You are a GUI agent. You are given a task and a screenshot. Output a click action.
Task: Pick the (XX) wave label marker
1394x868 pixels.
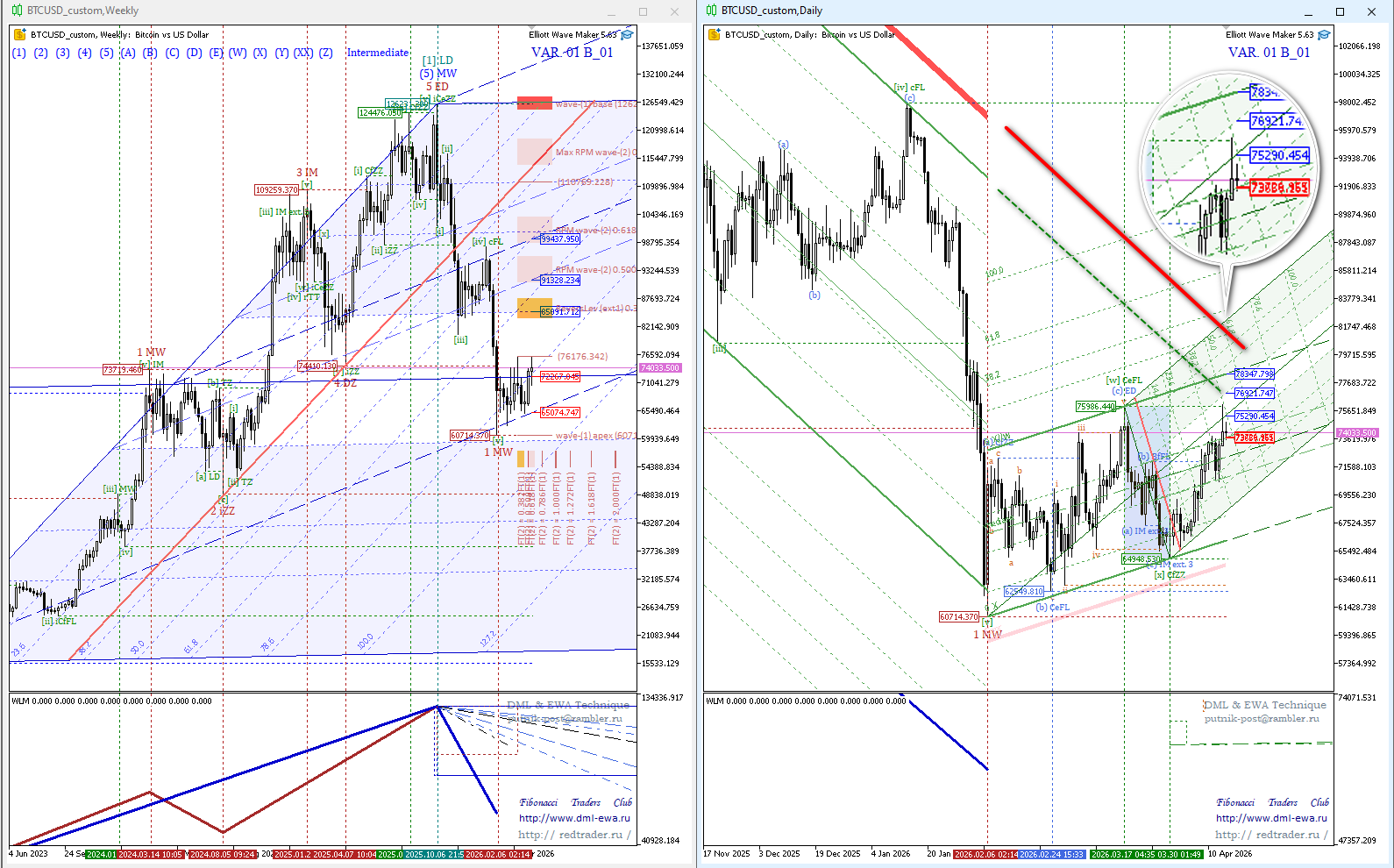point(303,53)
